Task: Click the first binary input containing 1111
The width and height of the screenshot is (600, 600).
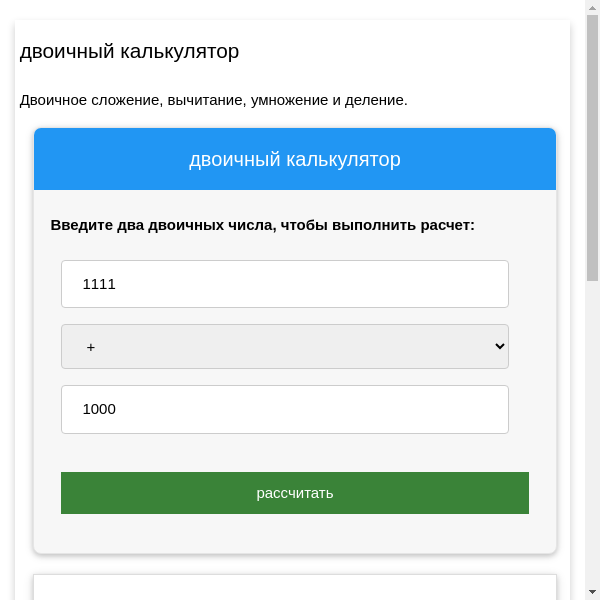Action: pyautogui.click(x=284, y=284)
